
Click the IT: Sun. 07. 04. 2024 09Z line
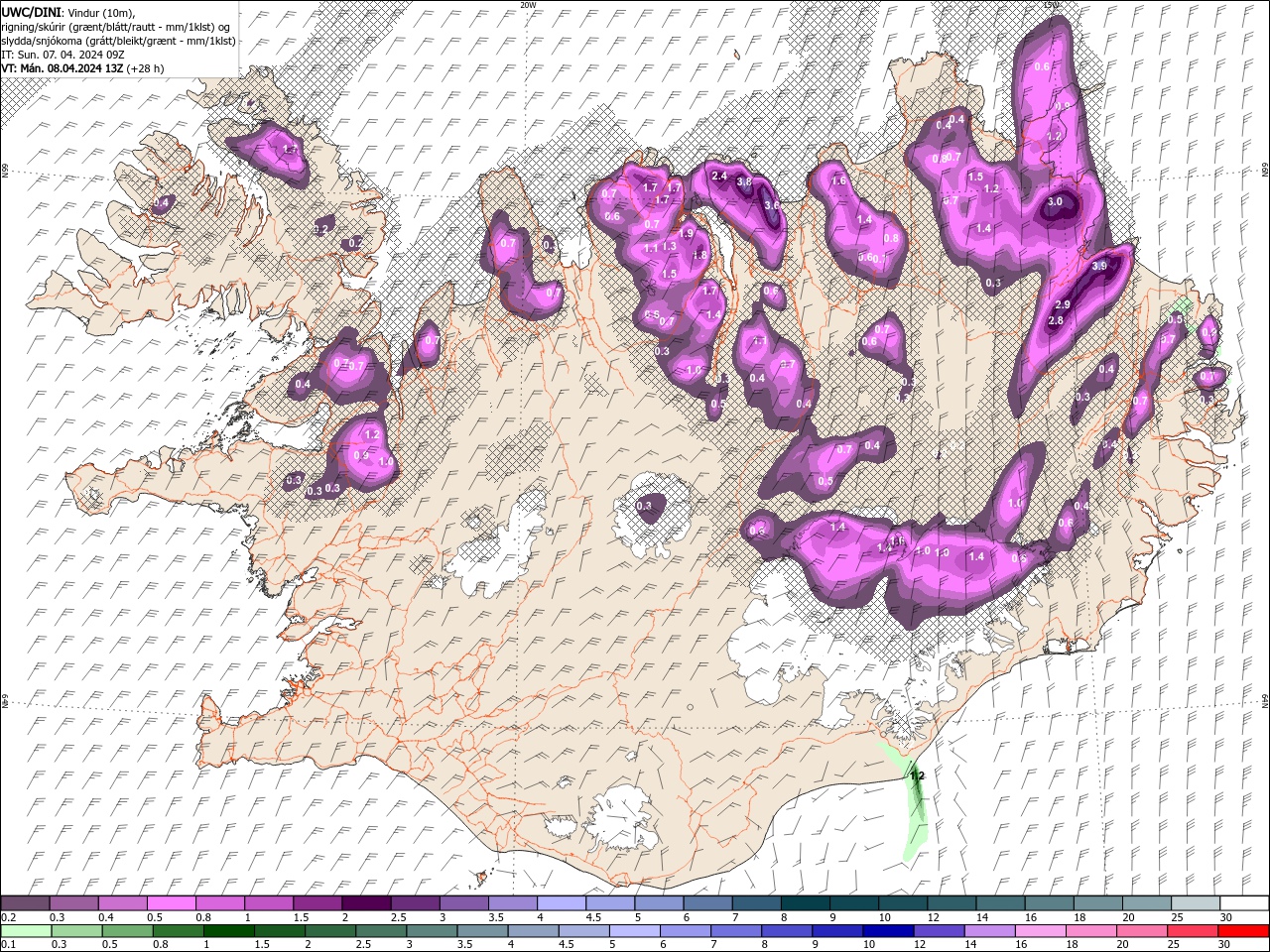click(x=62, y=54)
